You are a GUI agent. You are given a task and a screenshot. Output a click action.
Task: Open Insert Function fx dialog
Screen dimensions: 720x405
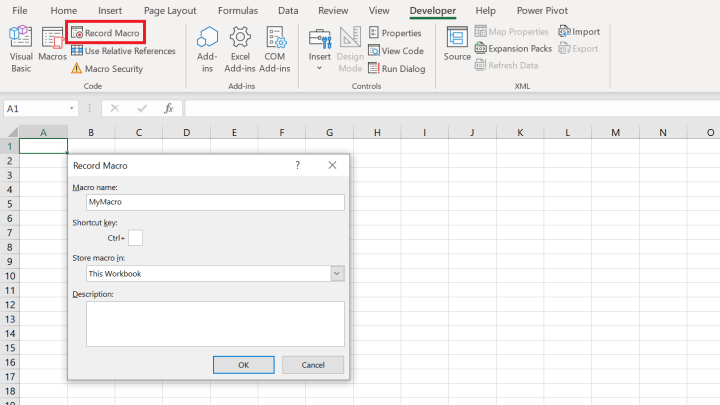pyautogui.click(x=169, y=108)
